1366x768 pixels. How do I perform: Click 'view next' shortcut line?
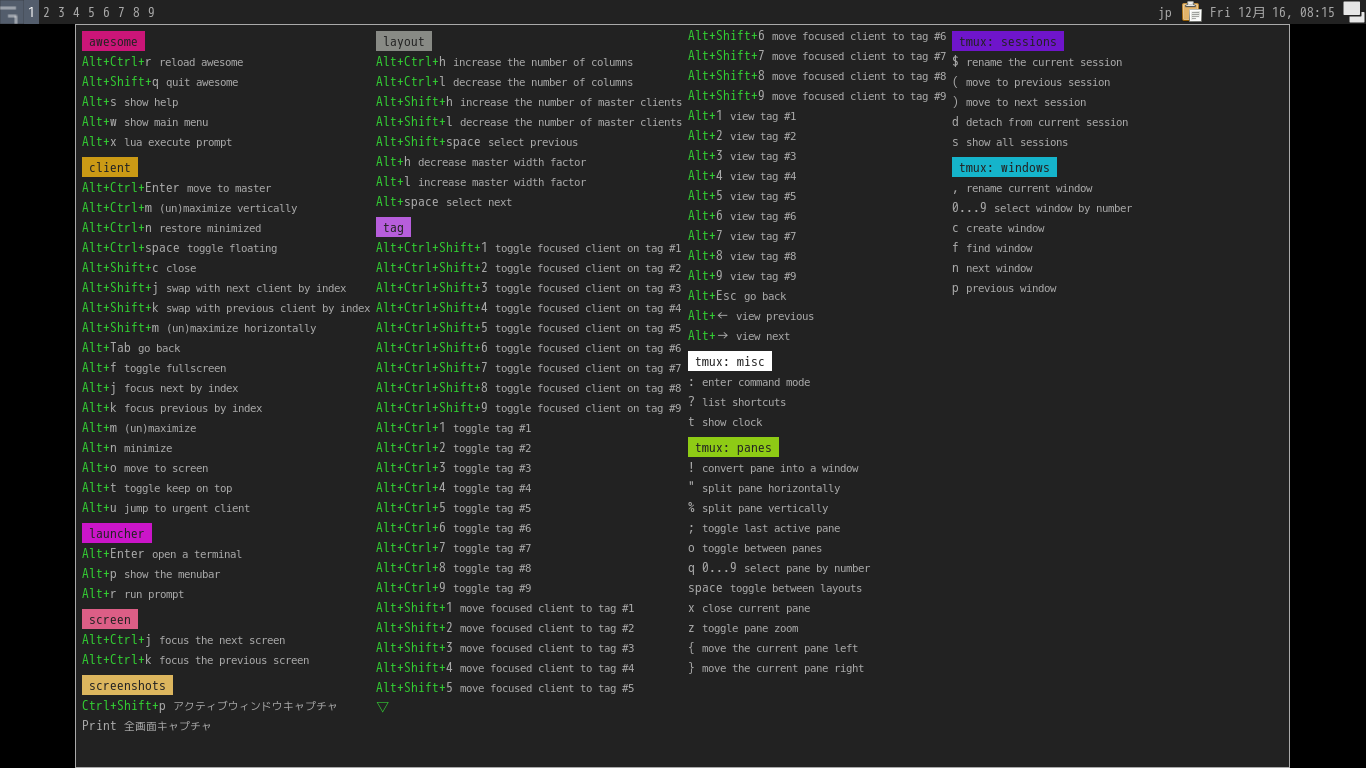pos(739,336)
